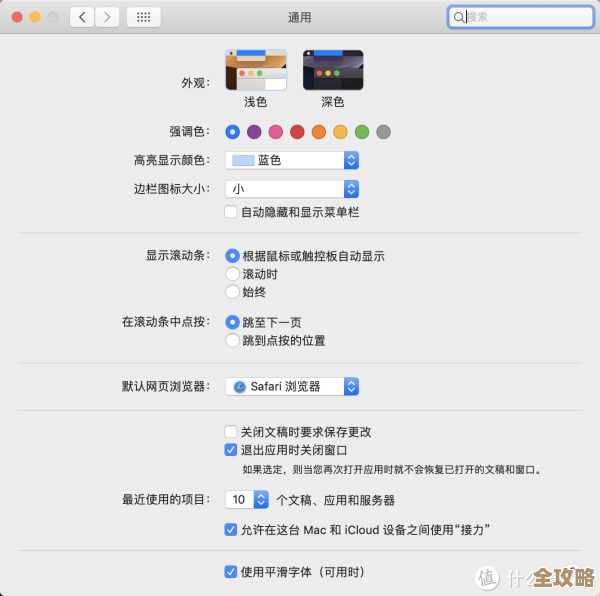
Task: Go forward with the right chevron button
Action: [x=107, y=17]
